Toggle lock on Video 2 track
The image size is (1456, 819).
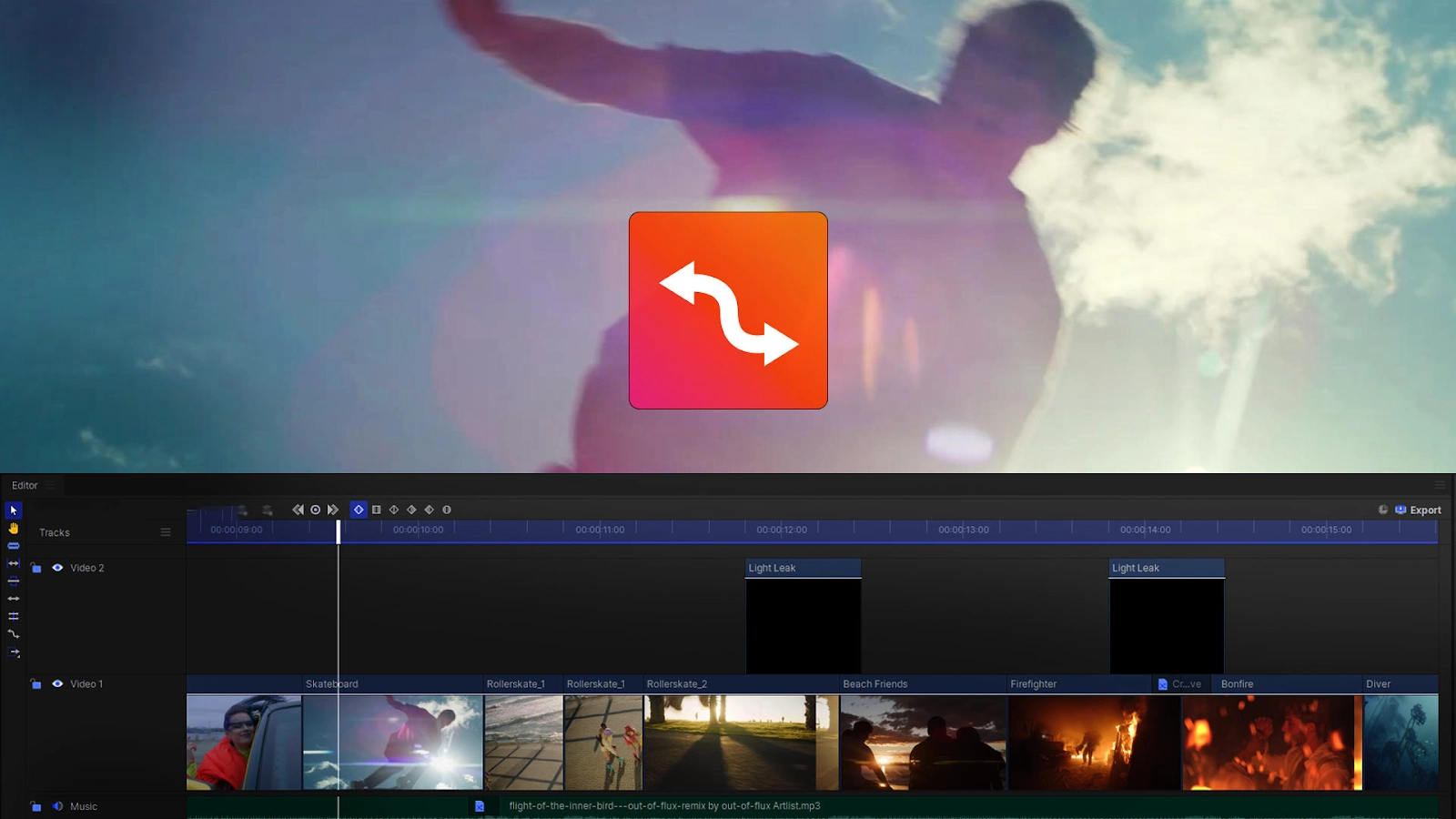[x=35, y=568]
